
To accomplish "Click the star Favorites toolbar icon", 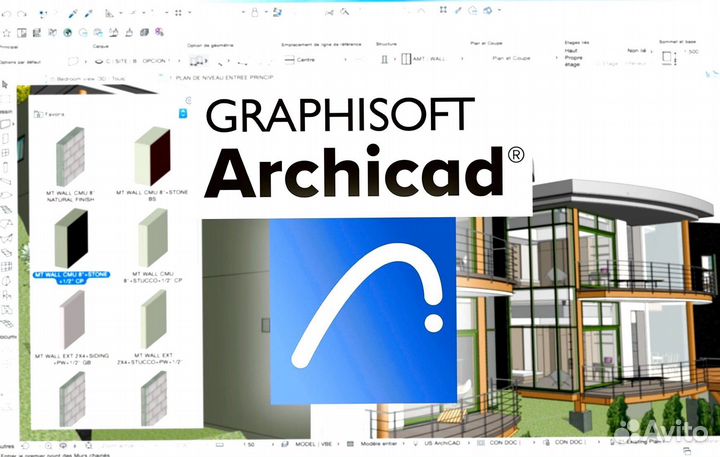I will click(6, 33).
